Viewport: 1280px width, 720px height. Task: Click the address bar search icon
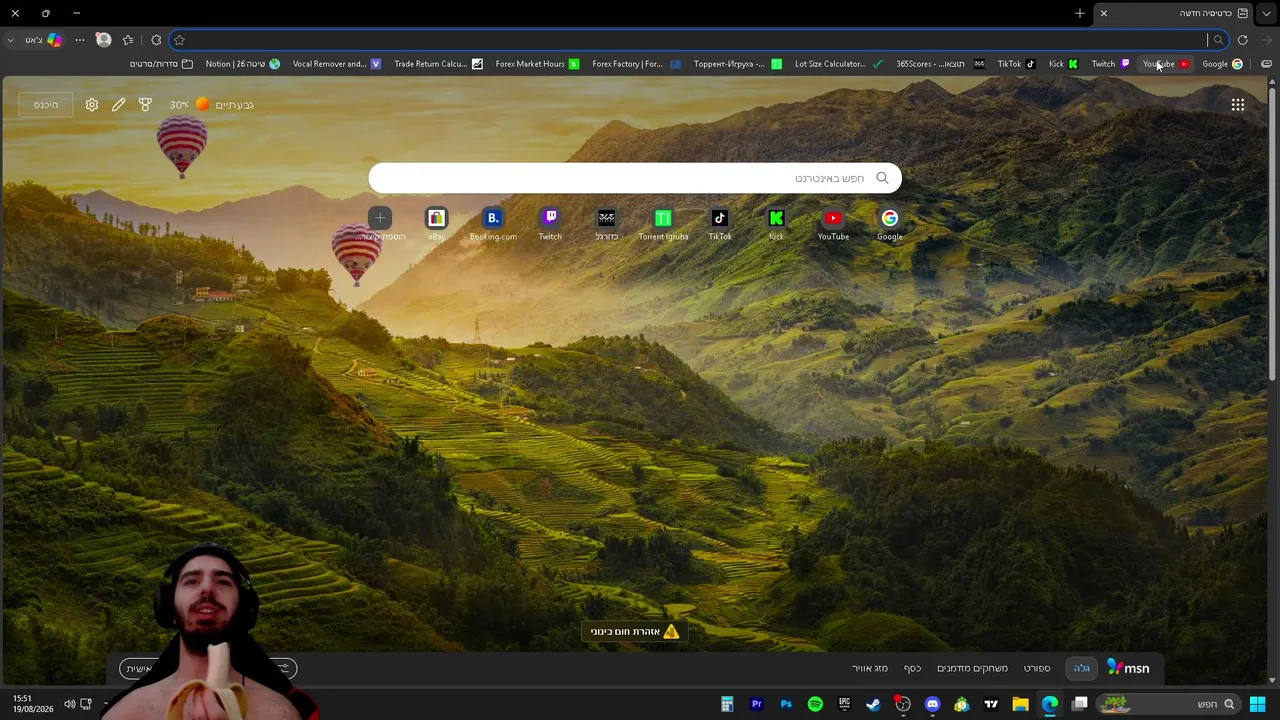[1218, 40]
